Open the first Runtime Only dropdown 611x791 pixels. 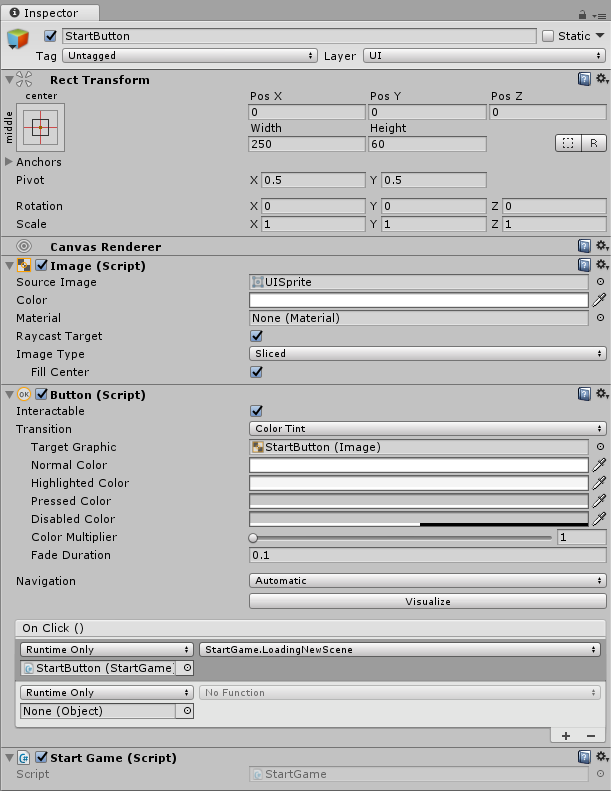click(107, 650)
